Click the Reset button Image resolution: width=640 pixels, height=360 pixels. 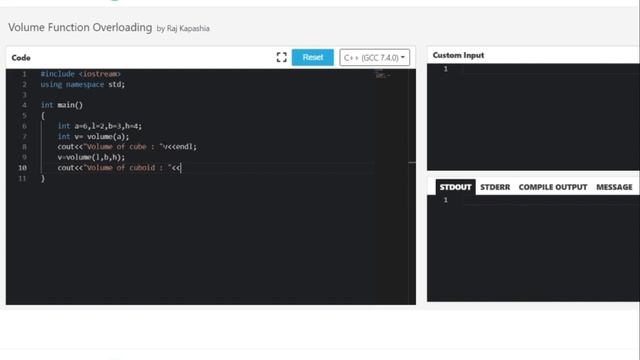coord(313,58)
